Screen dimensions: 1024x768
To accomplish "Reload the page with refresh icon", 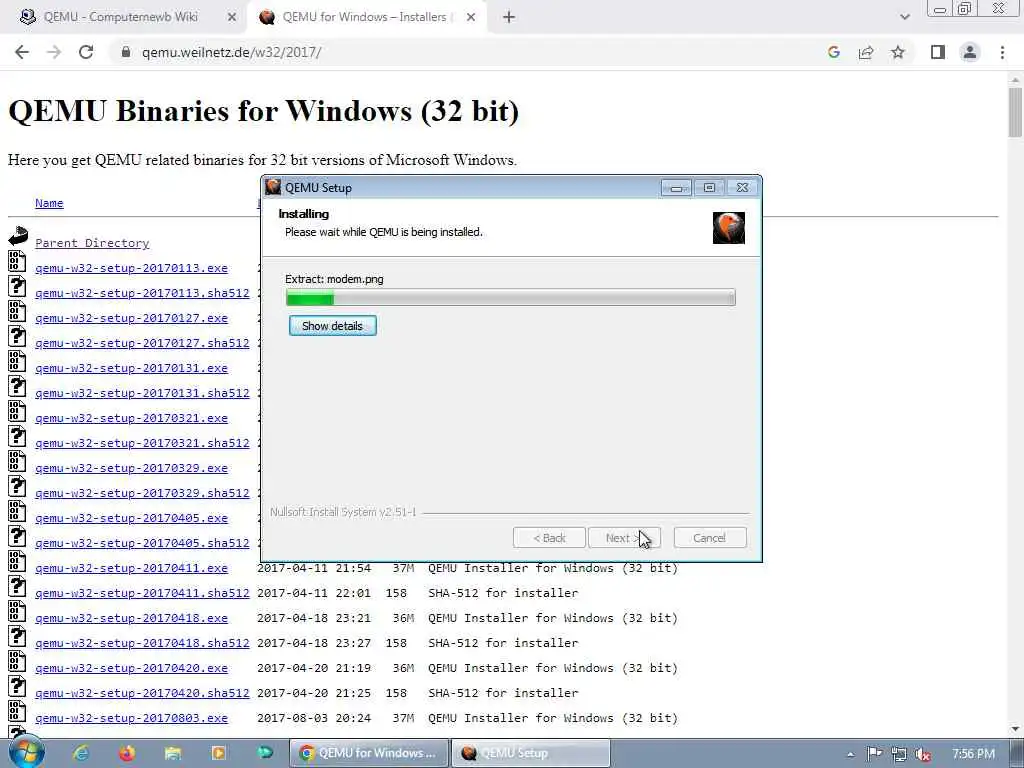I will click(86, 52).
